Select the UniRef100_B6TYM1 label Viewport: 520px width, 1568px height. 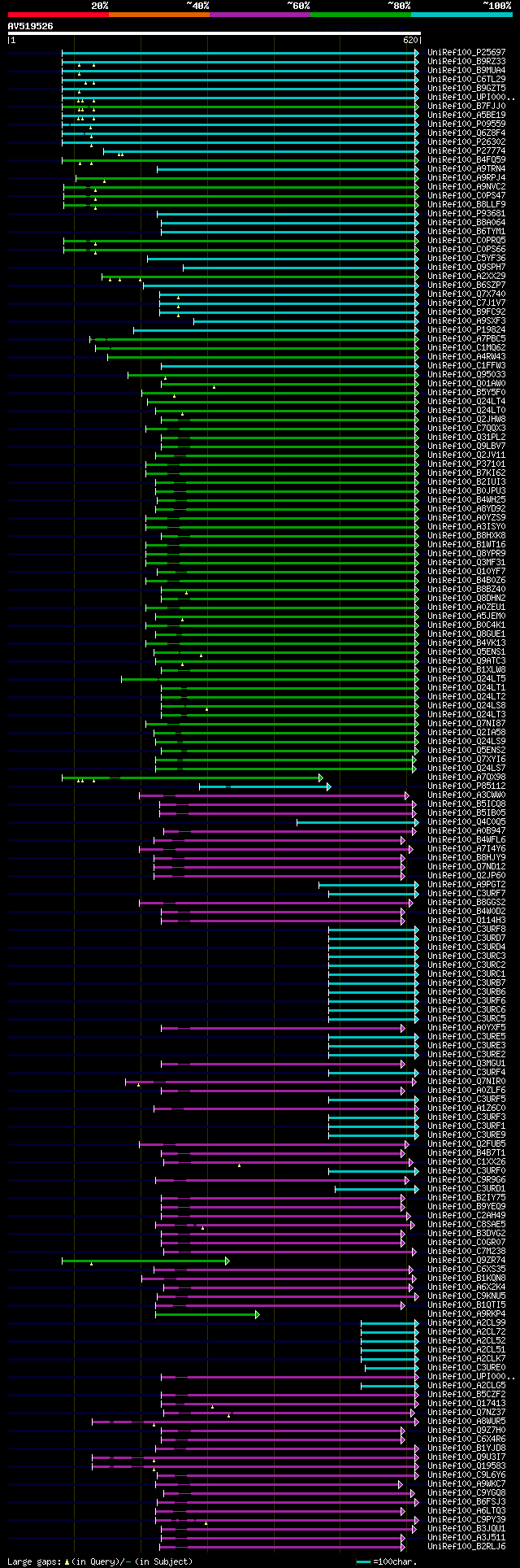[x=466, y=231]
